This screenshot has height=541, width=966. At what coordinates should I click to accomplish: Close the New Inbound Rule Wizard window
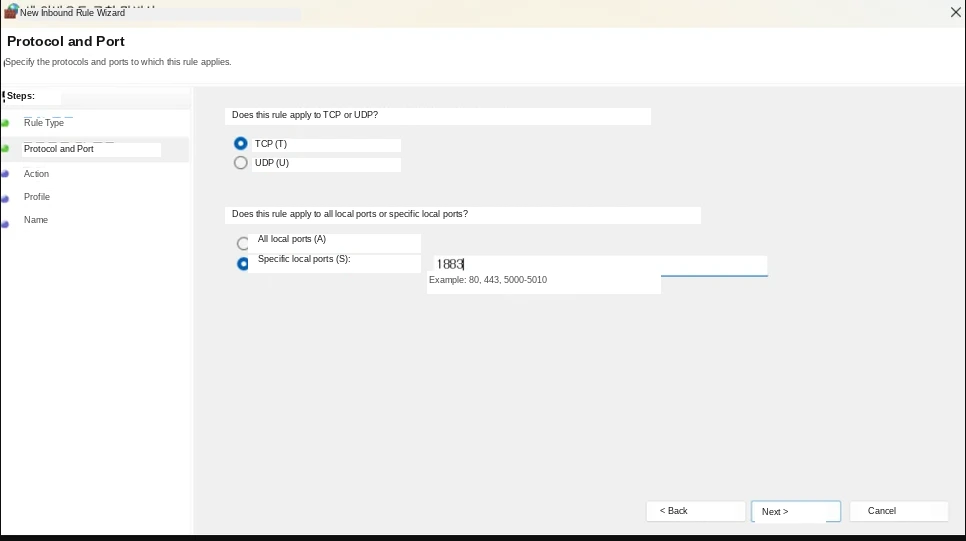pos(956,12)
